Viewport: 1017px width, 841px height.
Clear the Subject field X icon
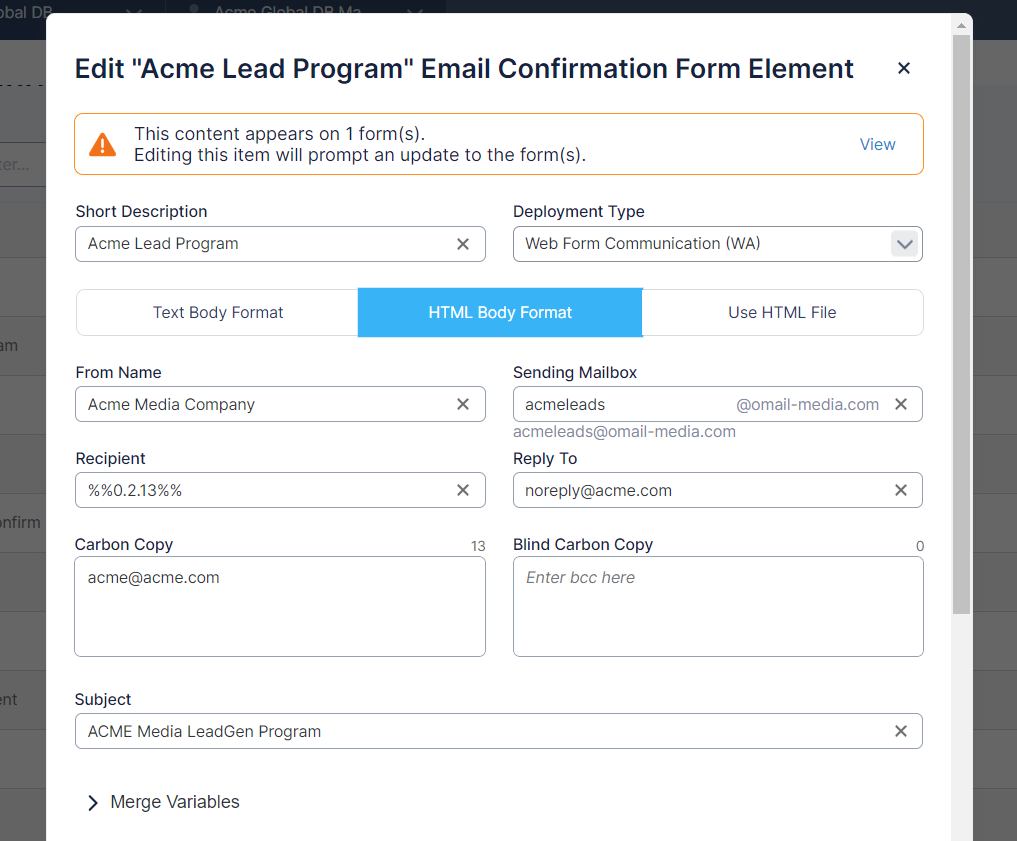[x=901, y=731]
